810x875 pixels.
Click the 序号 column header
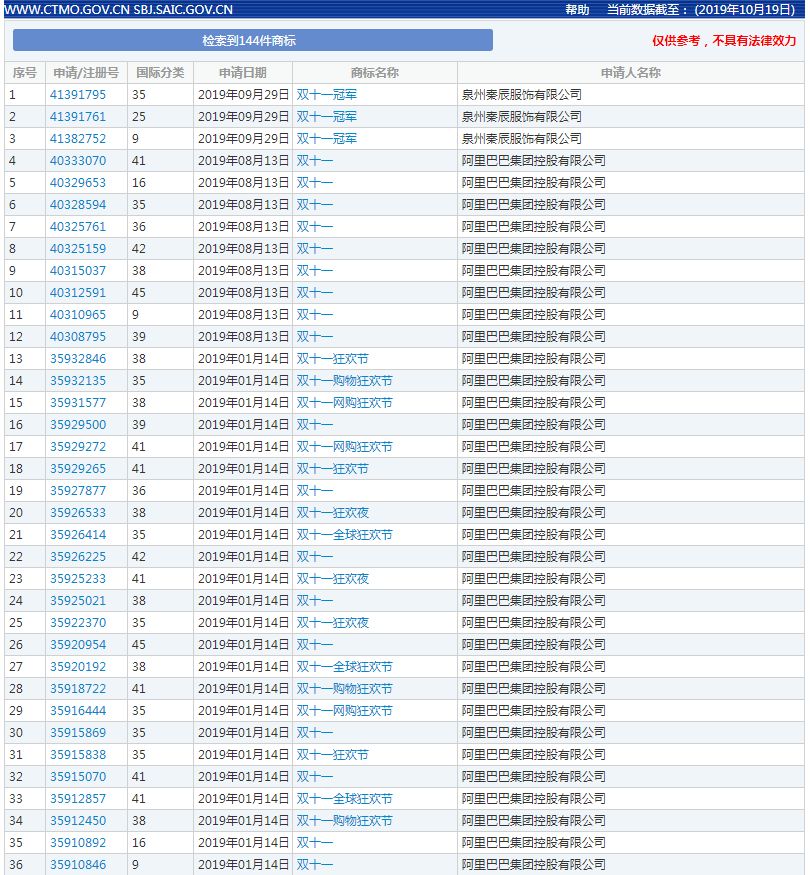(25, 73)
